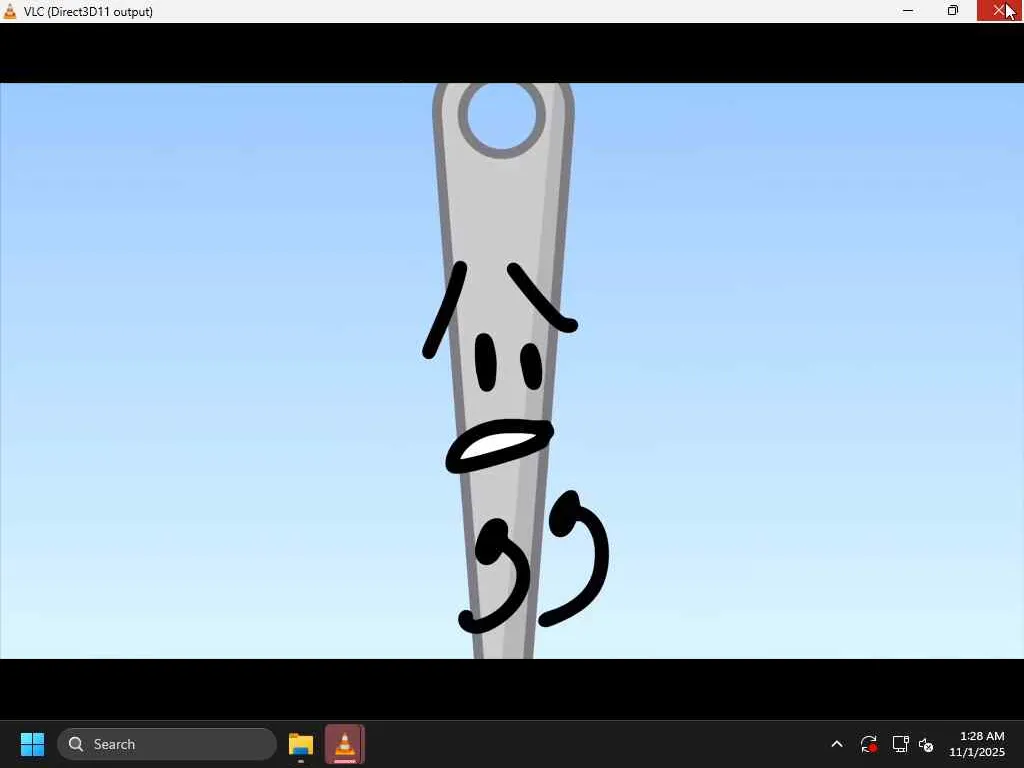This screenshot has width=1024, height=768.
Task: Open the network status tray icon
Action: point(901,744)
